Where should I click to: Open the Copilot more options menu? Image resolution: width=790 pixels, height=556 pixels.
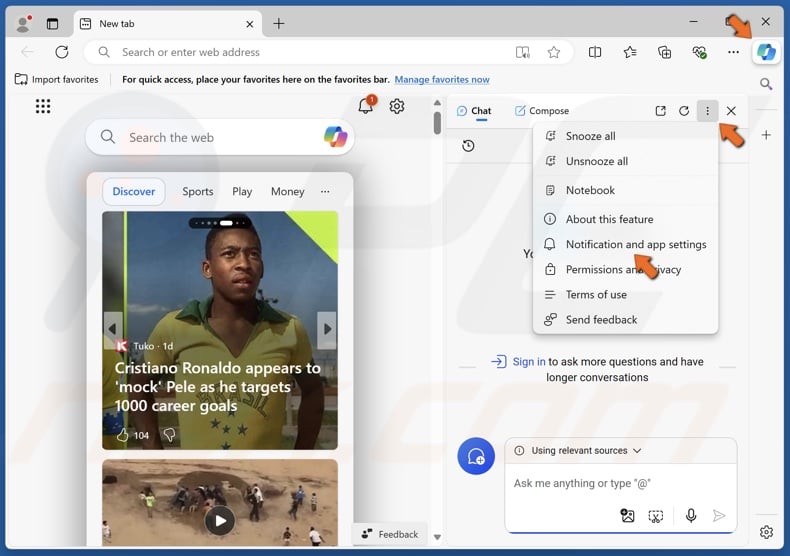click(707, 111)
